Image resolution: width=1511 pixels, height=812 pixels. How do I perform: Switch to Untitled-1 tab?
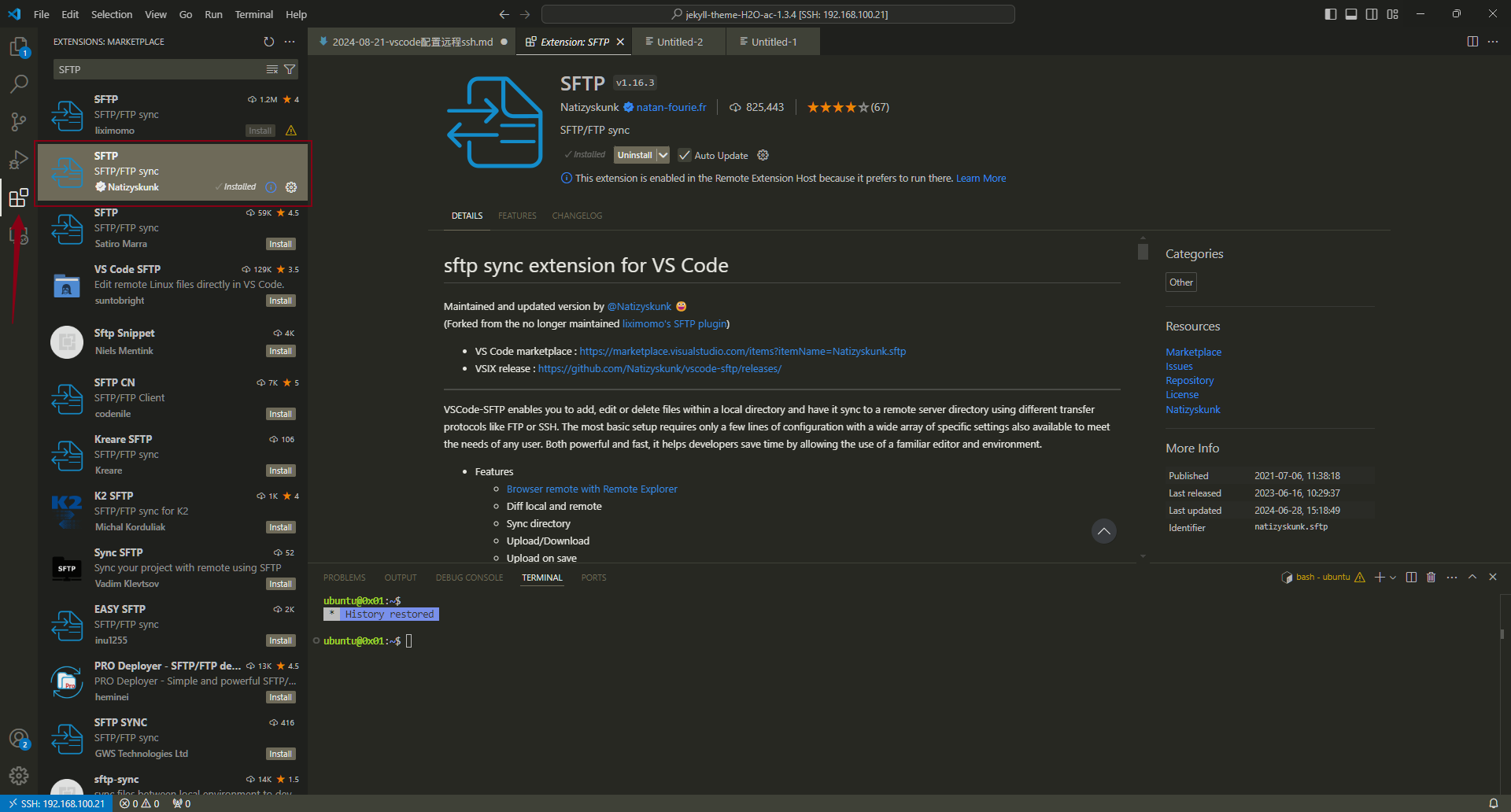click(x=774, y=42)
